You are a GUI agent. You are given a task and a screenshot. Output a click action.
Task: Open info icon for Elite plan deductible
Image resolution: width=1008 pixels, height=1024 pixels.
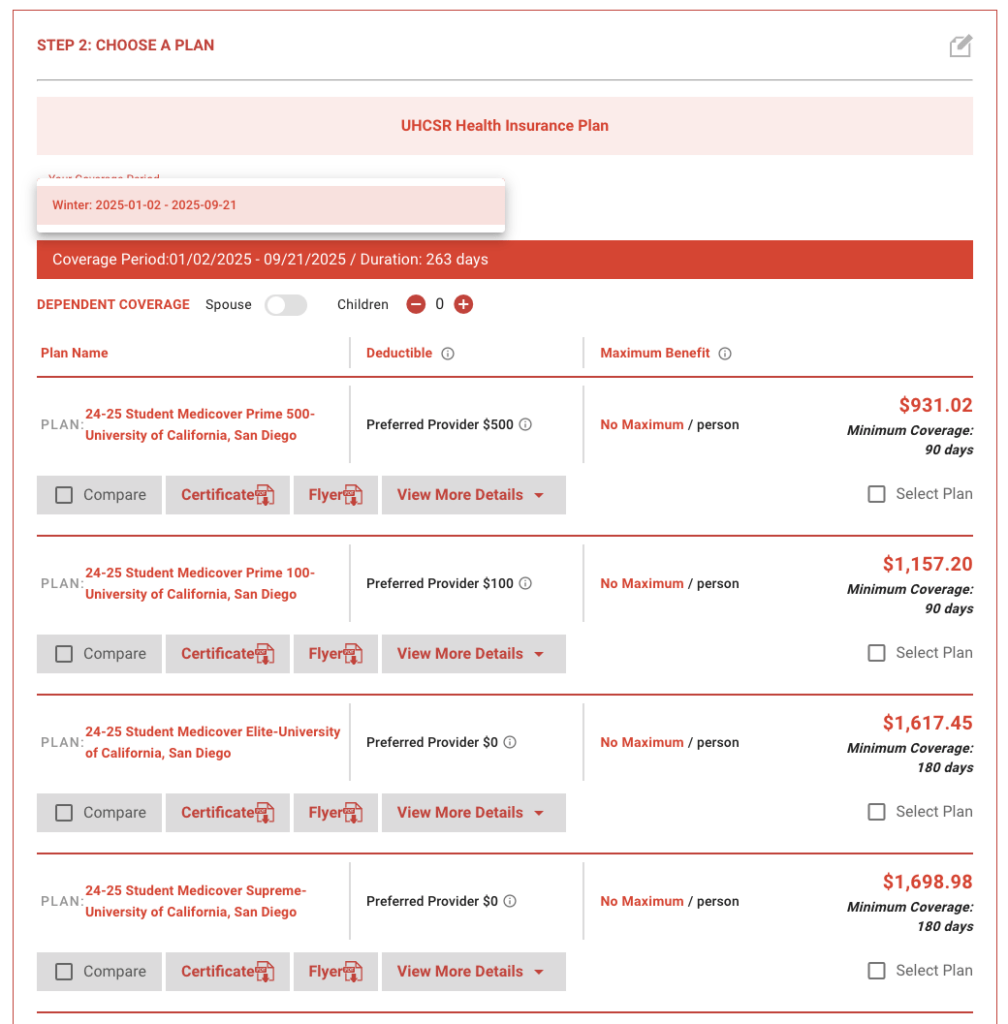click(510, 742)
